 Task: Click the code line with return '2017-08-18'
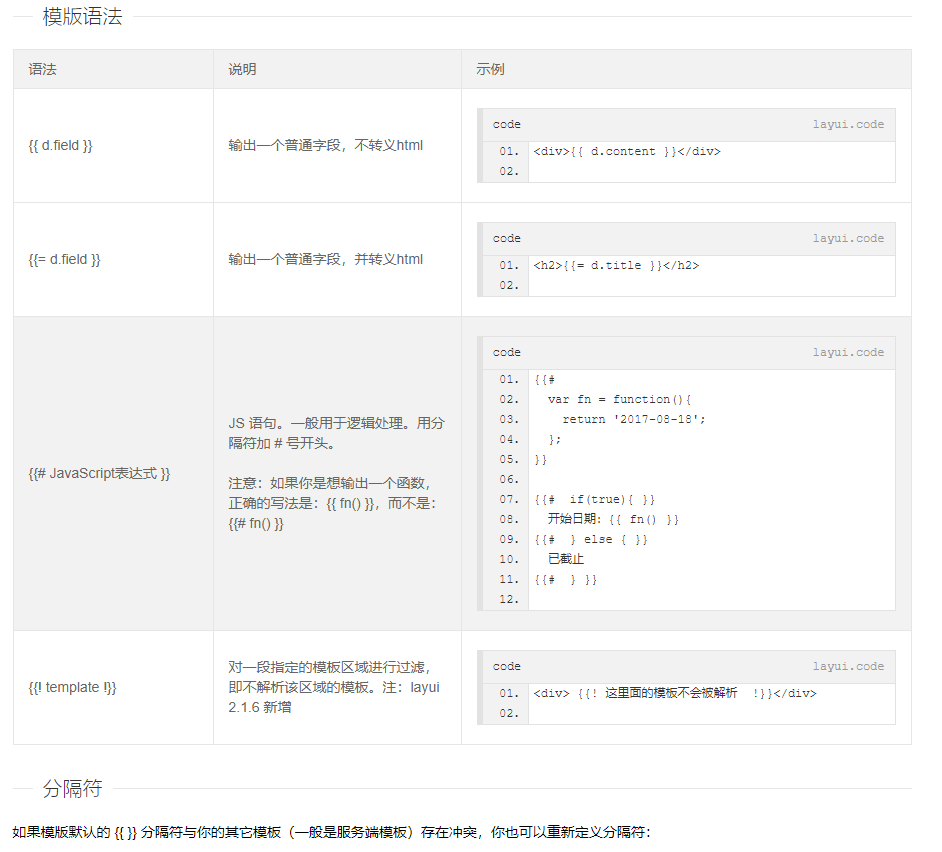click(x=633, y=420)
